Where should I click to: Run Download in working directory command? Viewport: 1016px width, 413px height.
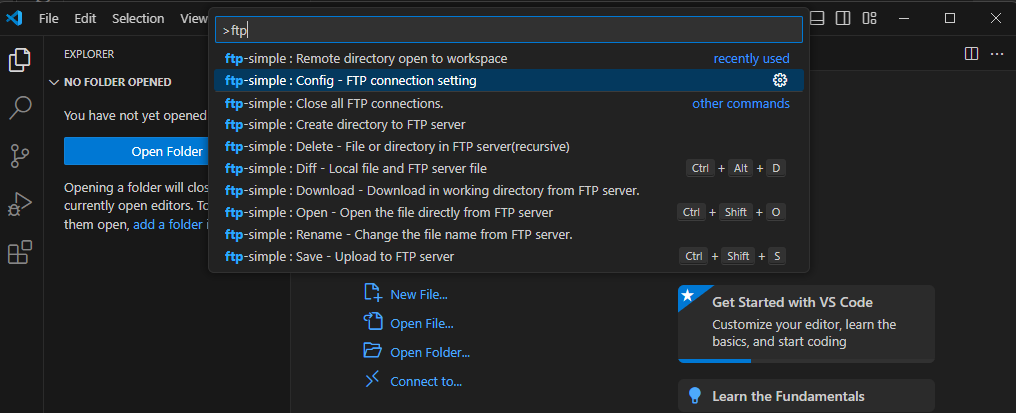pos(509,191)
